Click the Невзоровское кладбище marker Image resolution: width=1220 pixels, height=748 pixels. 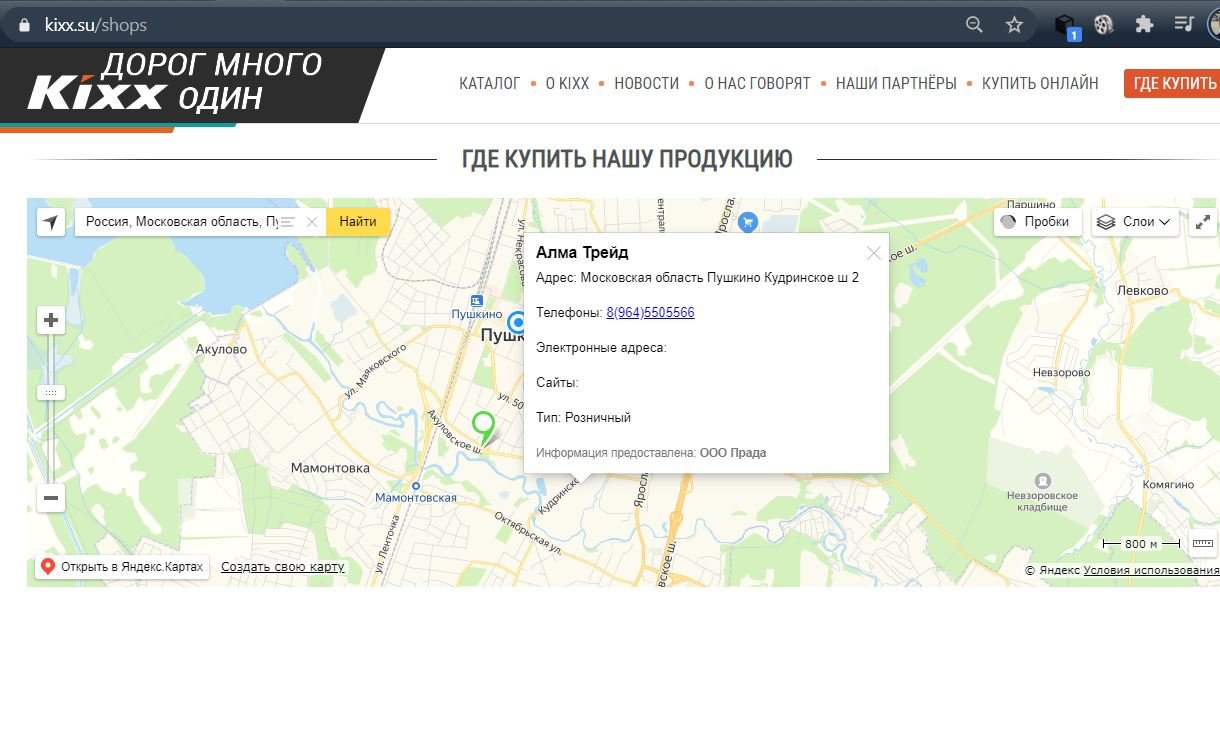(1043, 481)
